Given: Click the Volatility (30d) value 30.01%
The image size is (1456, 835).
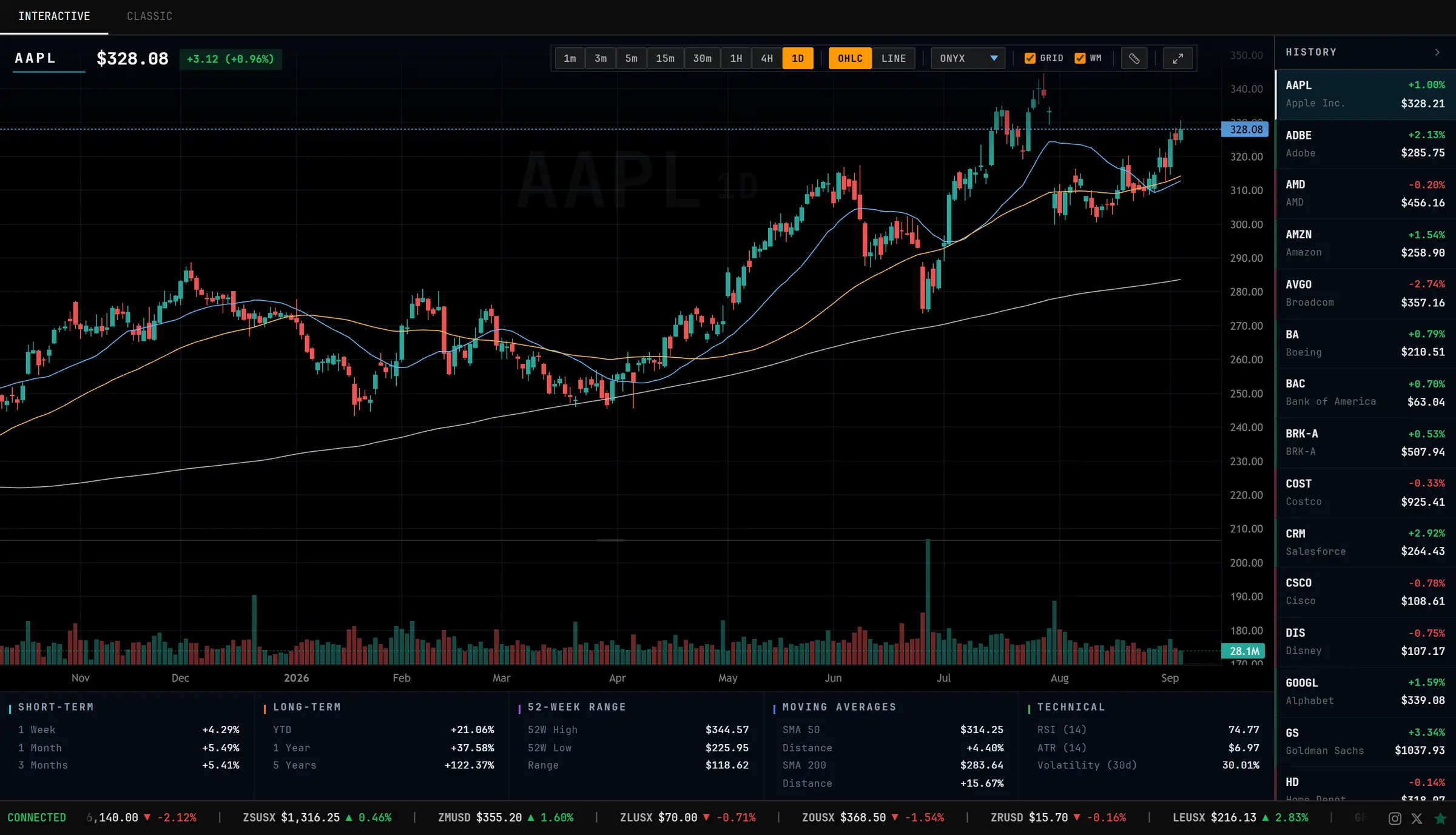Looking at the screenshot, I should point(1241,765).
